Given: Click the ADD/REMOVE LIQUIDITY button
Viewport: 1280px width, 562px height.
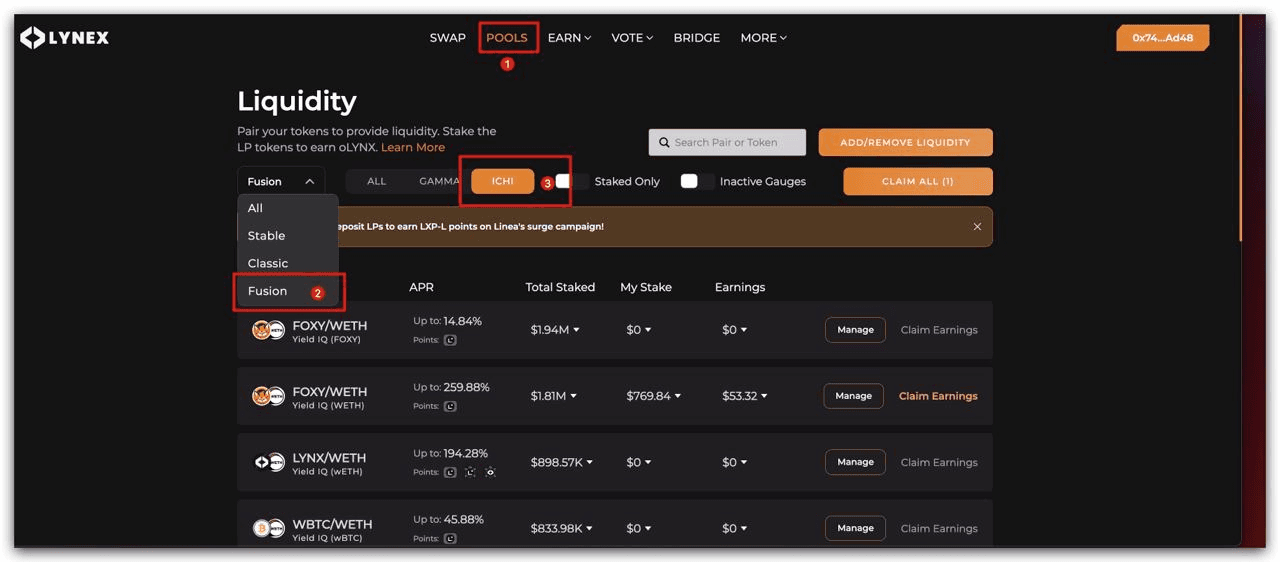Looking at the screenshot, I should [905, 142].
